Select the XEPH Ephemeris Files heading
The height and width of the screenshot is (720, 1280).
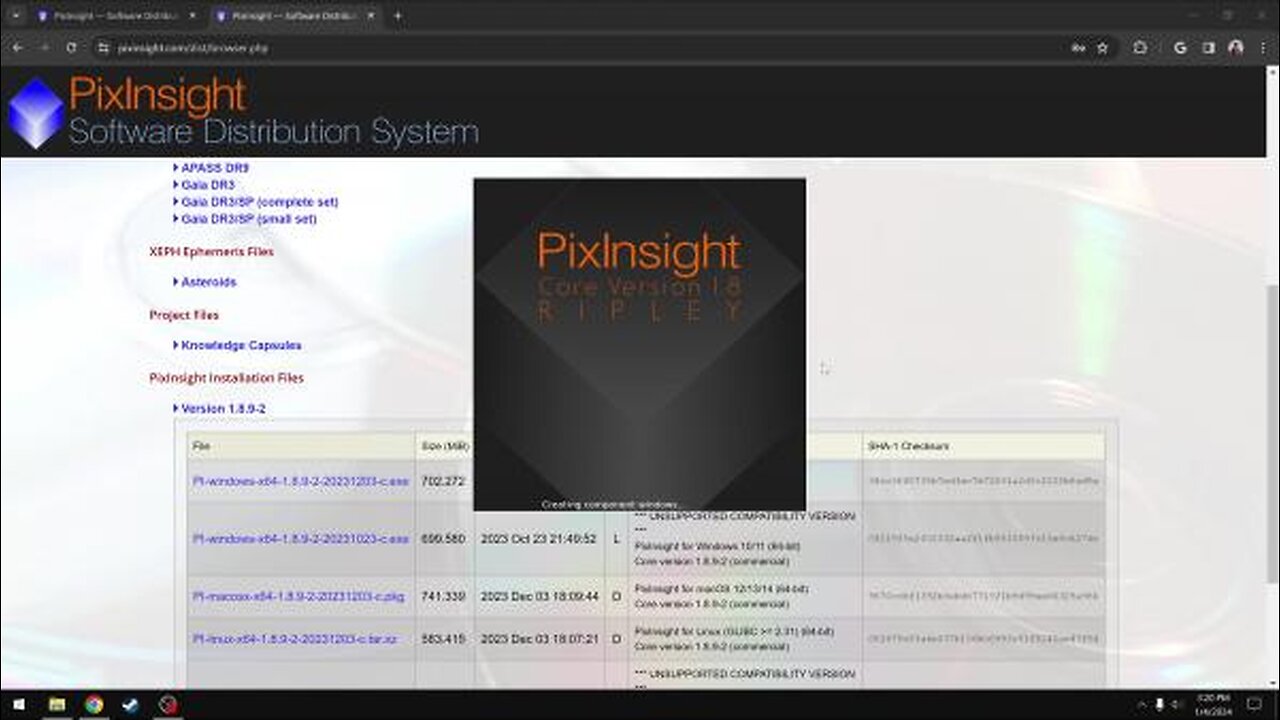click(x=211, y=251)
